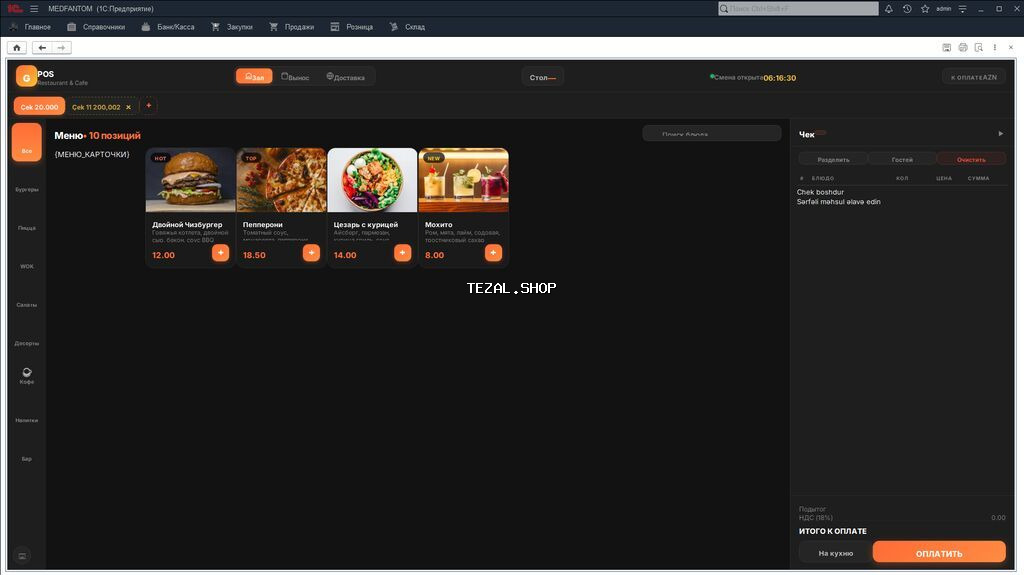Switch to Çek 20.000 tab
The width and height of the screenshot is (1024, 575).
pos(39,107)
